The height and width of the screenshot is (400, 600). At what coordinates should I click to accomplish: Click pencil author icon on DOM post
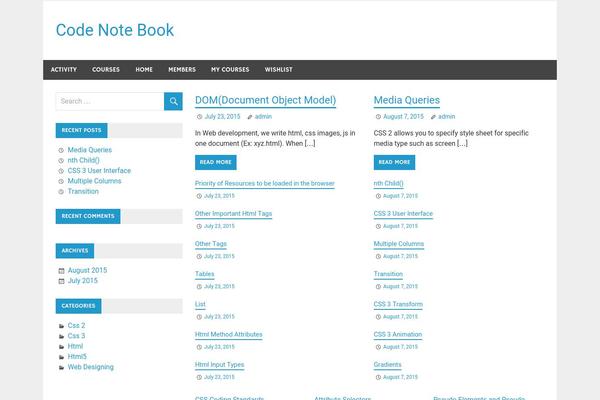(250, 117)
